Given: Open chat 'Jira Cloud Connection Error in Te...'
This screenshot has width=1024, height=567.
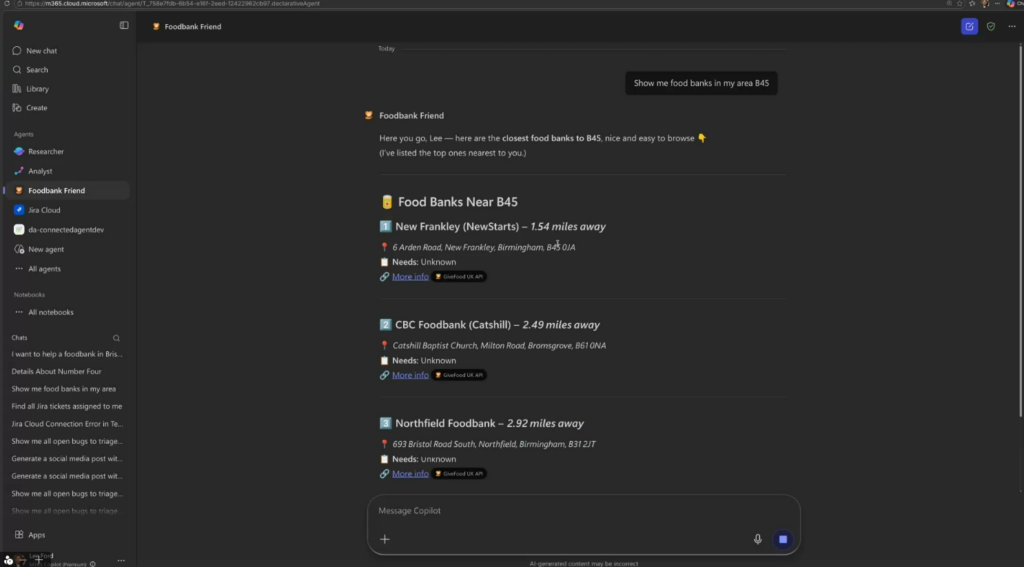Looking at the screenshot, I should tap(67, 424).
